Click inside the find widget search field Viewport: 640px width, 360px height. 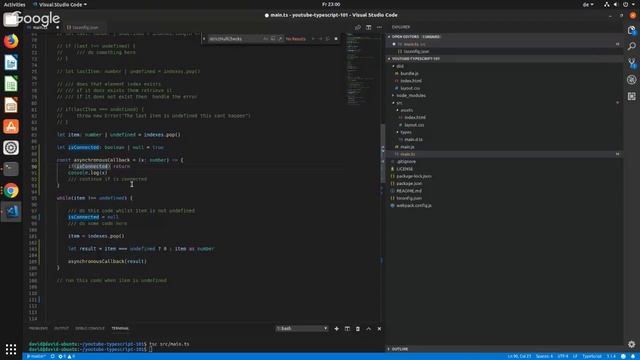pos(235,39)
